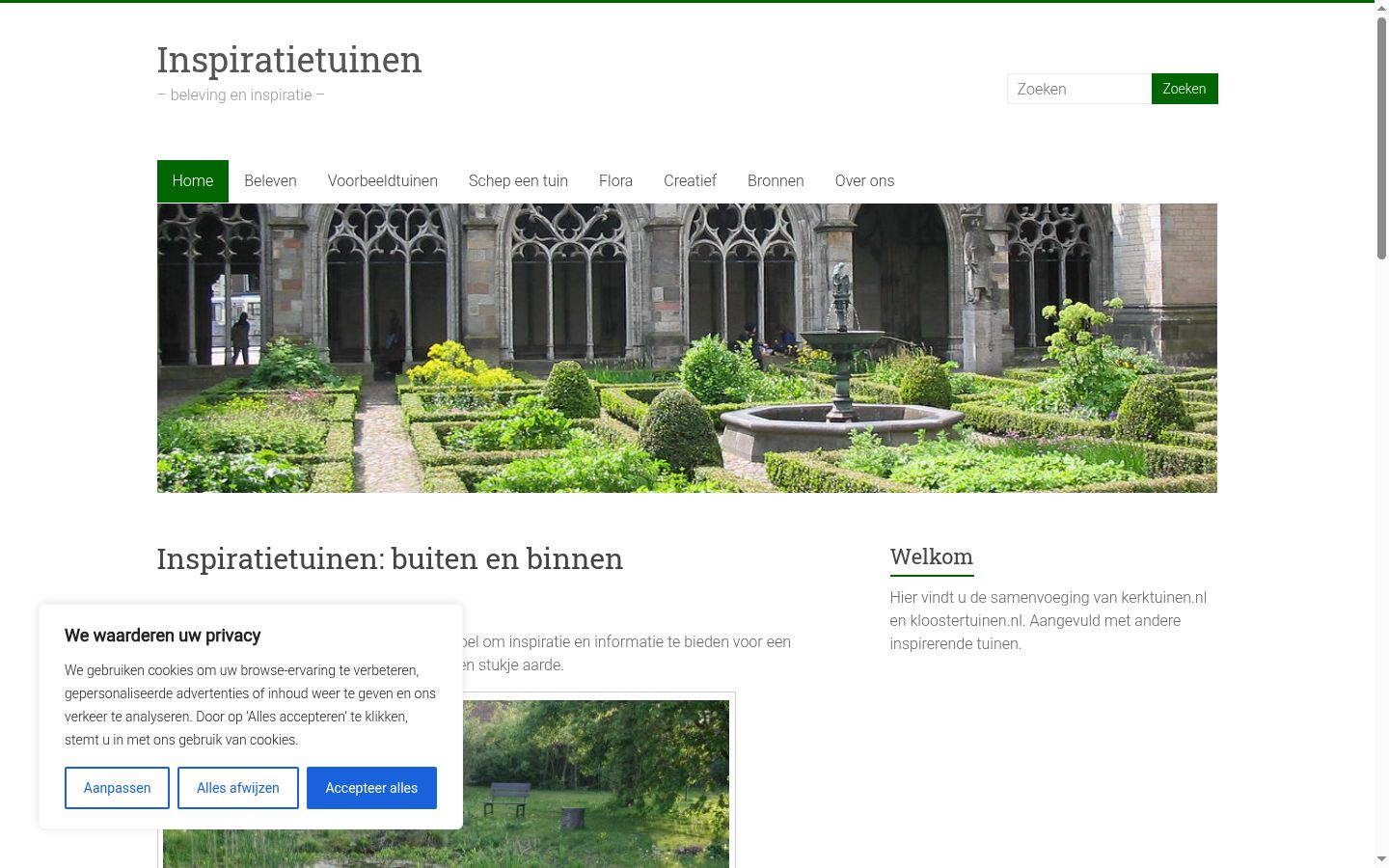The width and height of the screenshot is (1389, 868).
Task: Open the Beleven menu item
Action: tap(270, 181)
